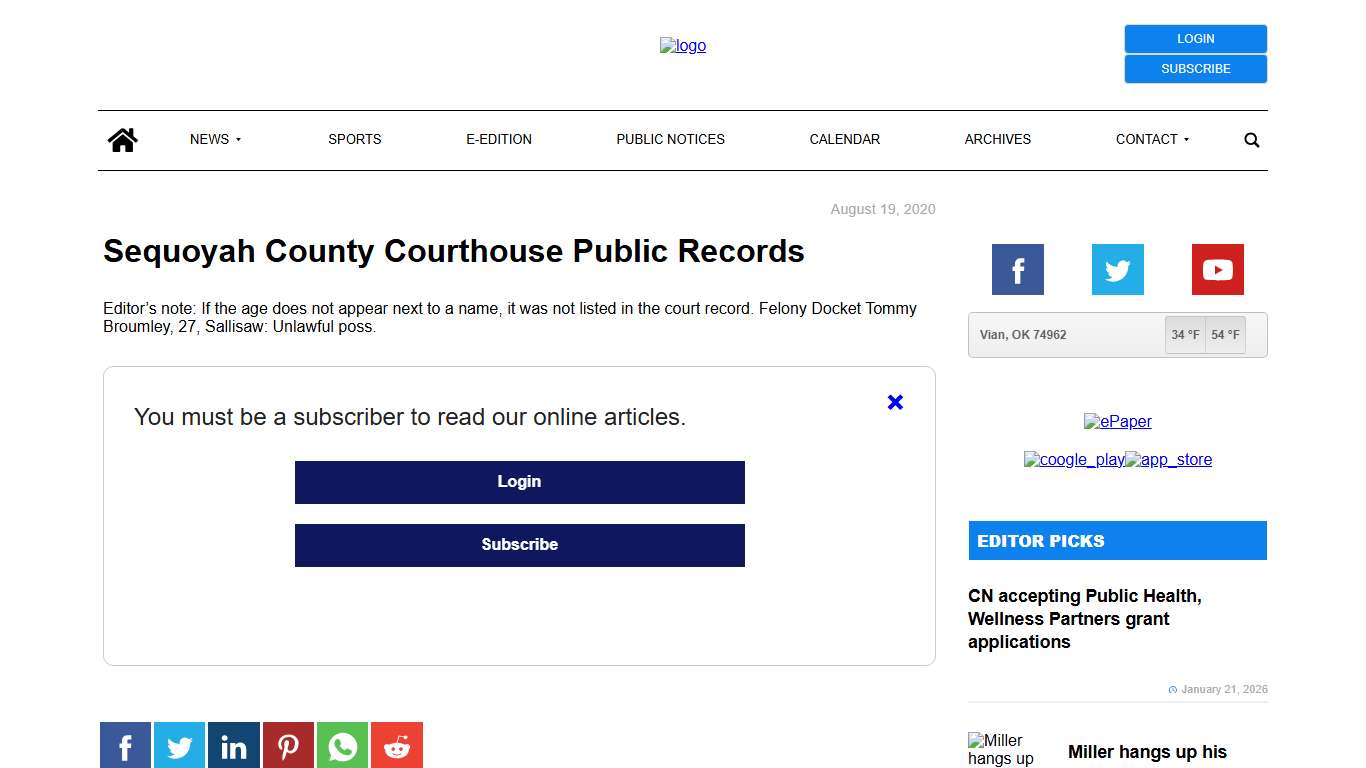Open the search icon
Screen dimensions: 1366x768
(1251, 139)
